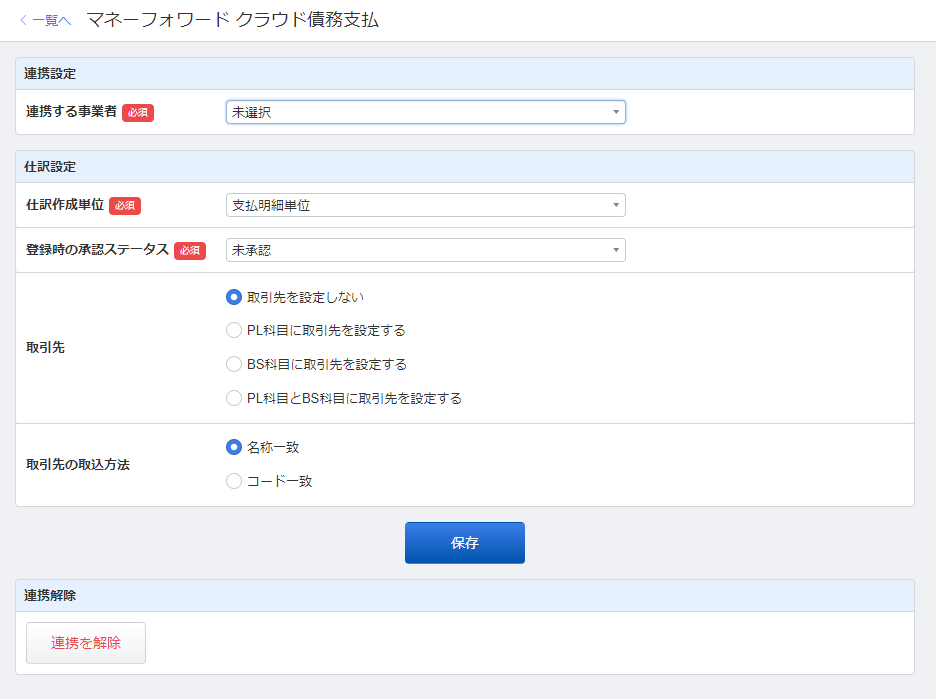Select BS科目に取引先を設定する radio option
The height and width of the screenshot is (699, 936).
tap(234, 364)
